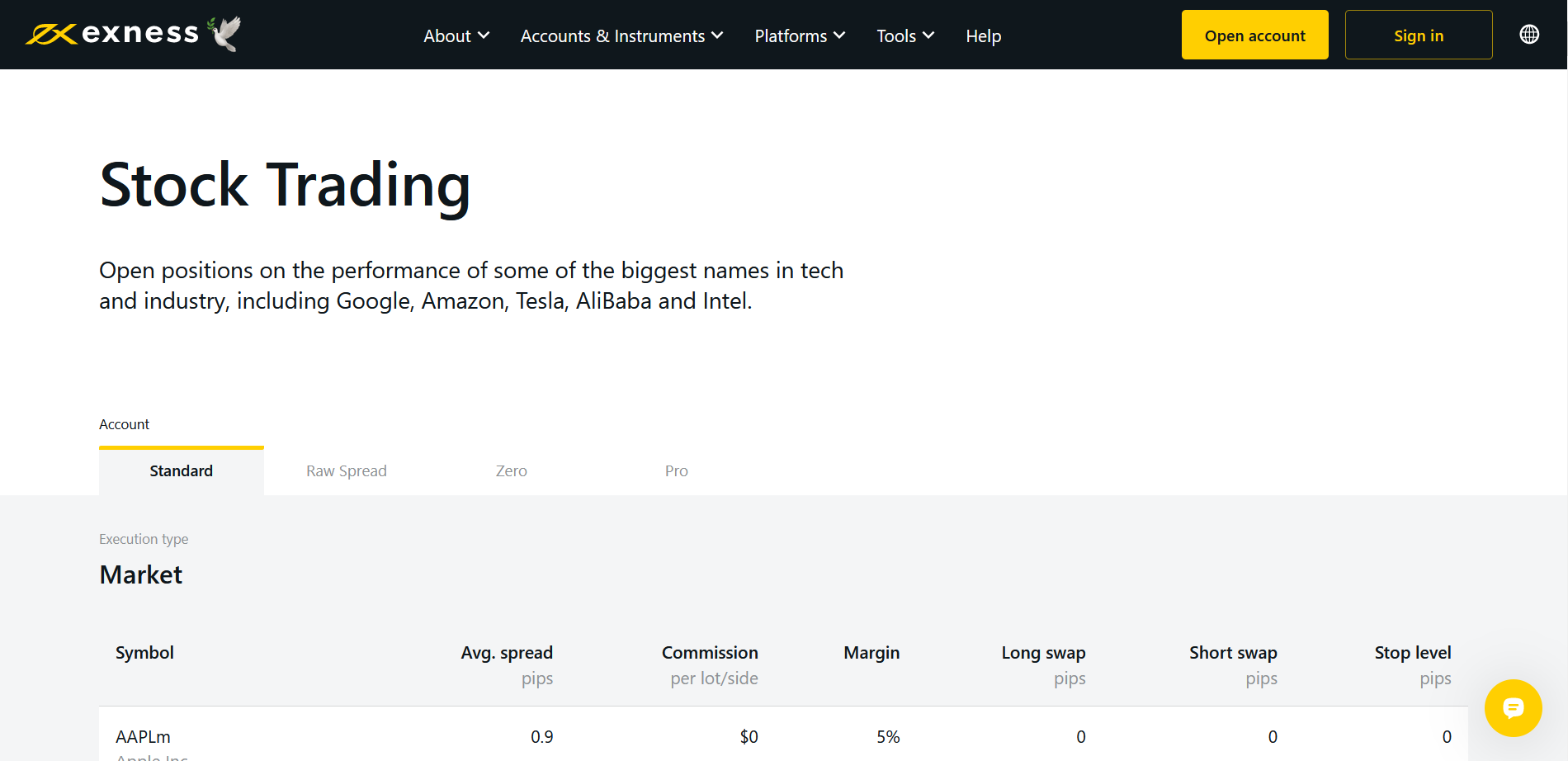Click the AAPLm 0.9 spread value
This screenshot has width=1568, height=761.
tap(542, 736)
